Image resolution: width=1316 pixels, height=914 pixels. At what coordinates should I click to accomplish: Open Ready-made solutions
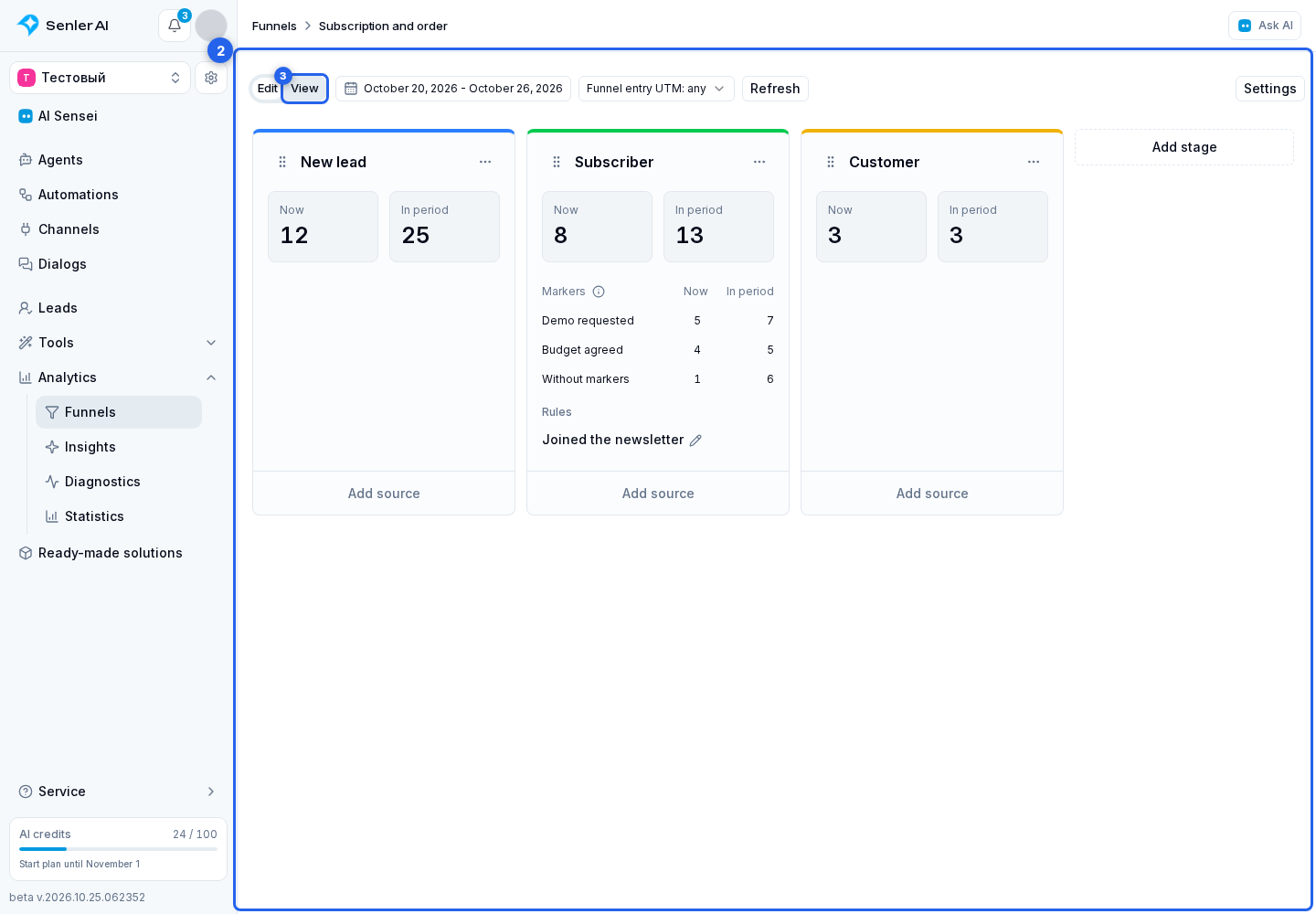tap(119, 553)
